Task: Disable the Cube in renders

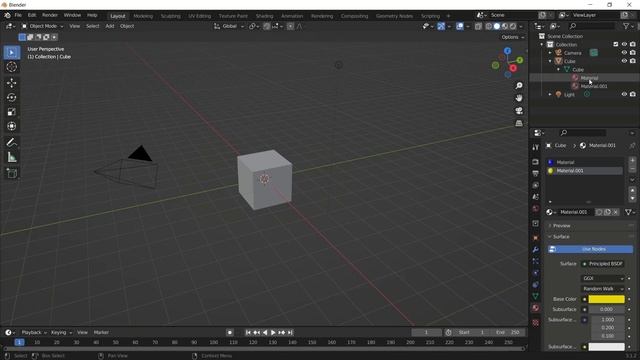Action: coord(633,61)
